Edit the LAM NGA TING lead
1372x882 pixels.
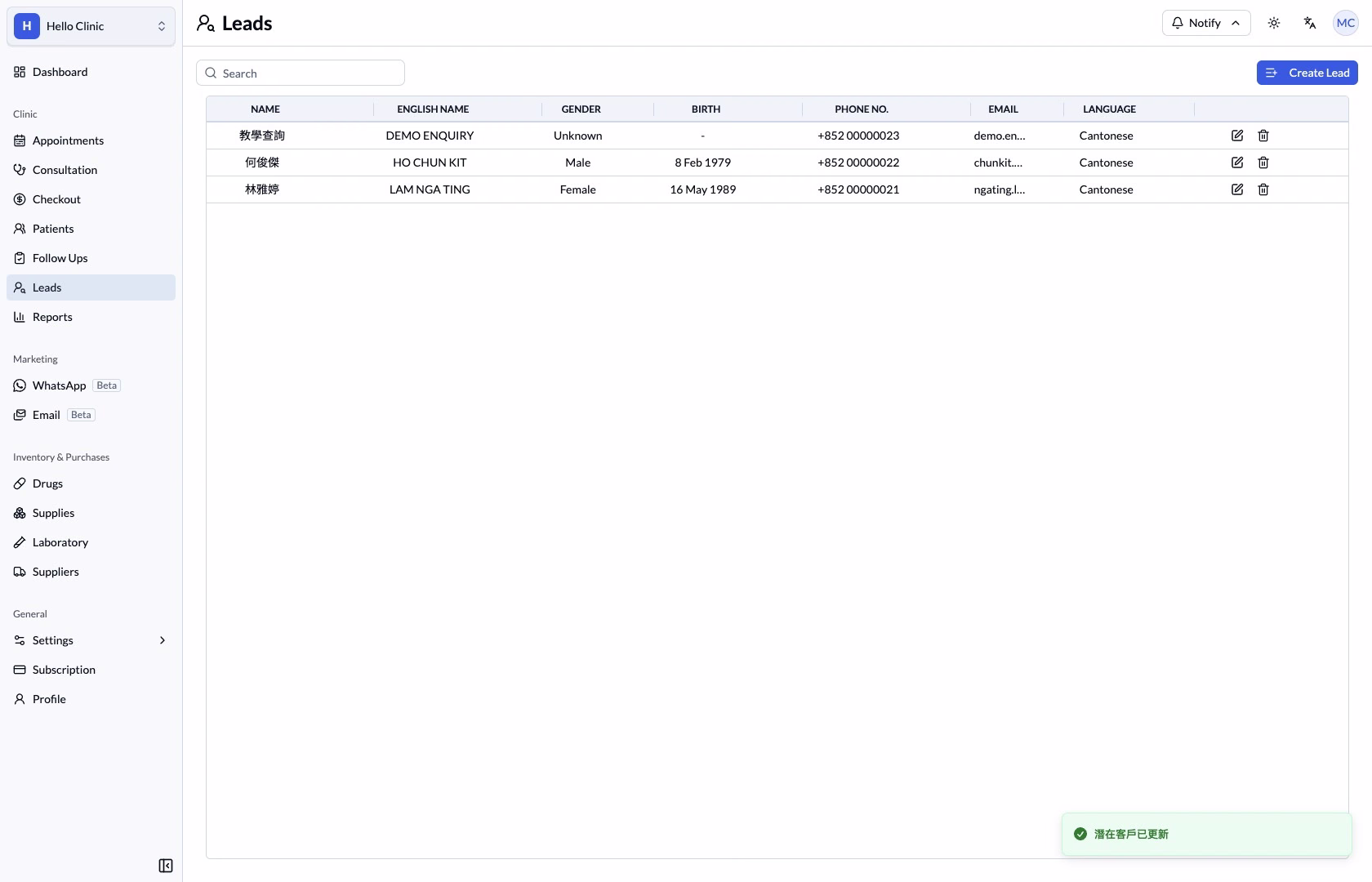(x=1237, y=189)
